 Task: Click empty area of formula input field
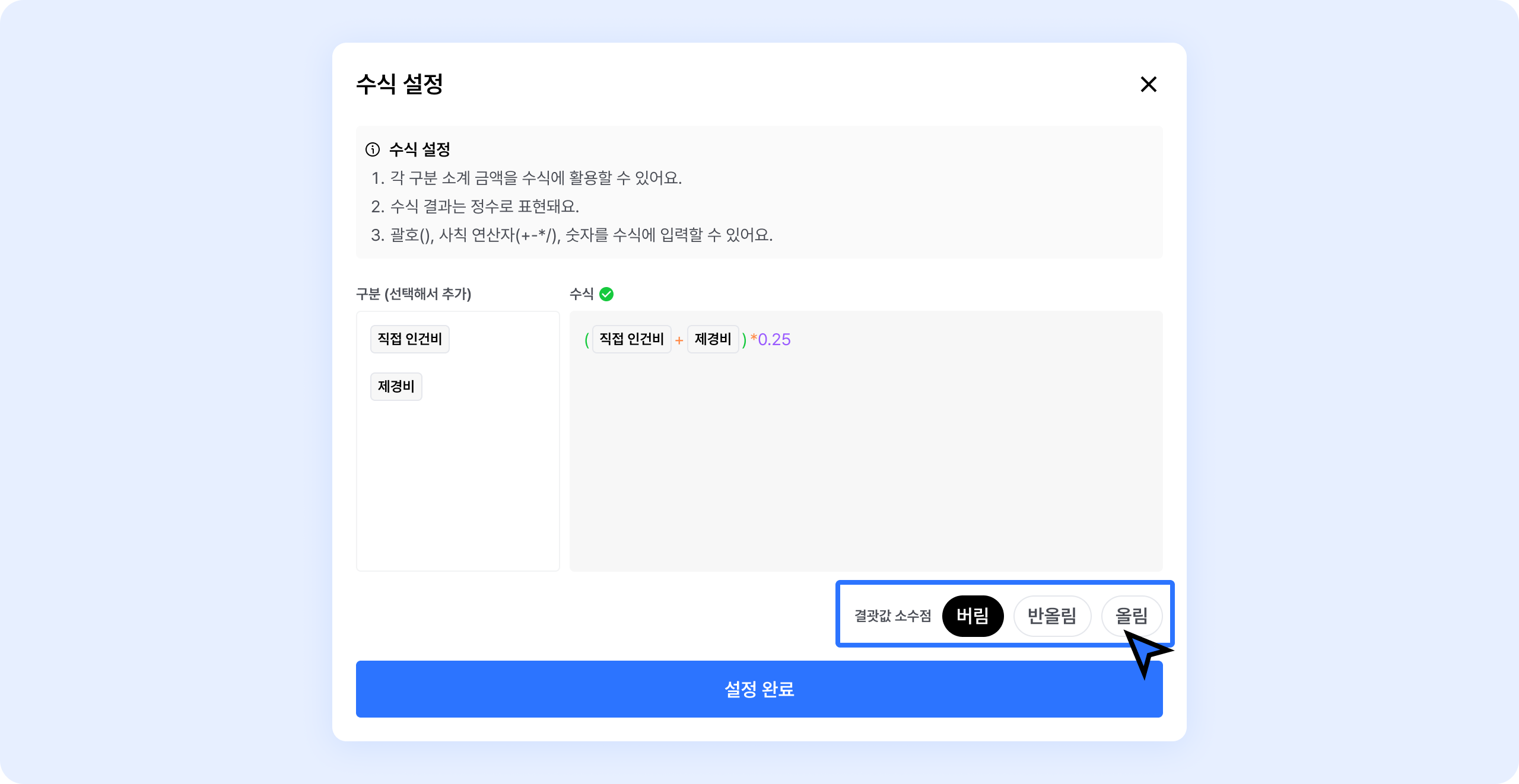click(865, 463)
